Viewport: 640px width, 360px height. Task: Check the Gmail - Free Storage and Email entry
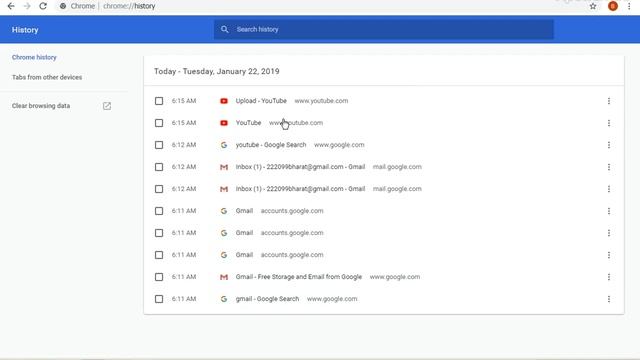pyautogui.click(x=159, y=277)
